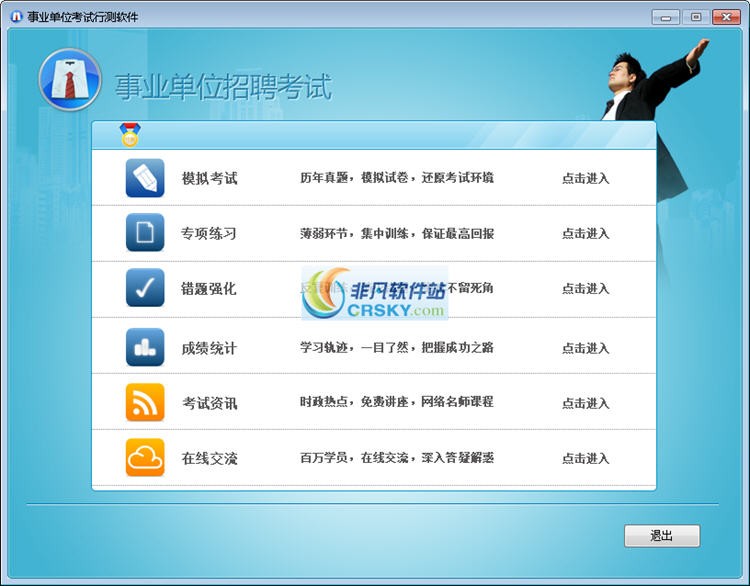
Task: Click description 百万学员，在线交流，深入答疑解惑
Action: 397,458
